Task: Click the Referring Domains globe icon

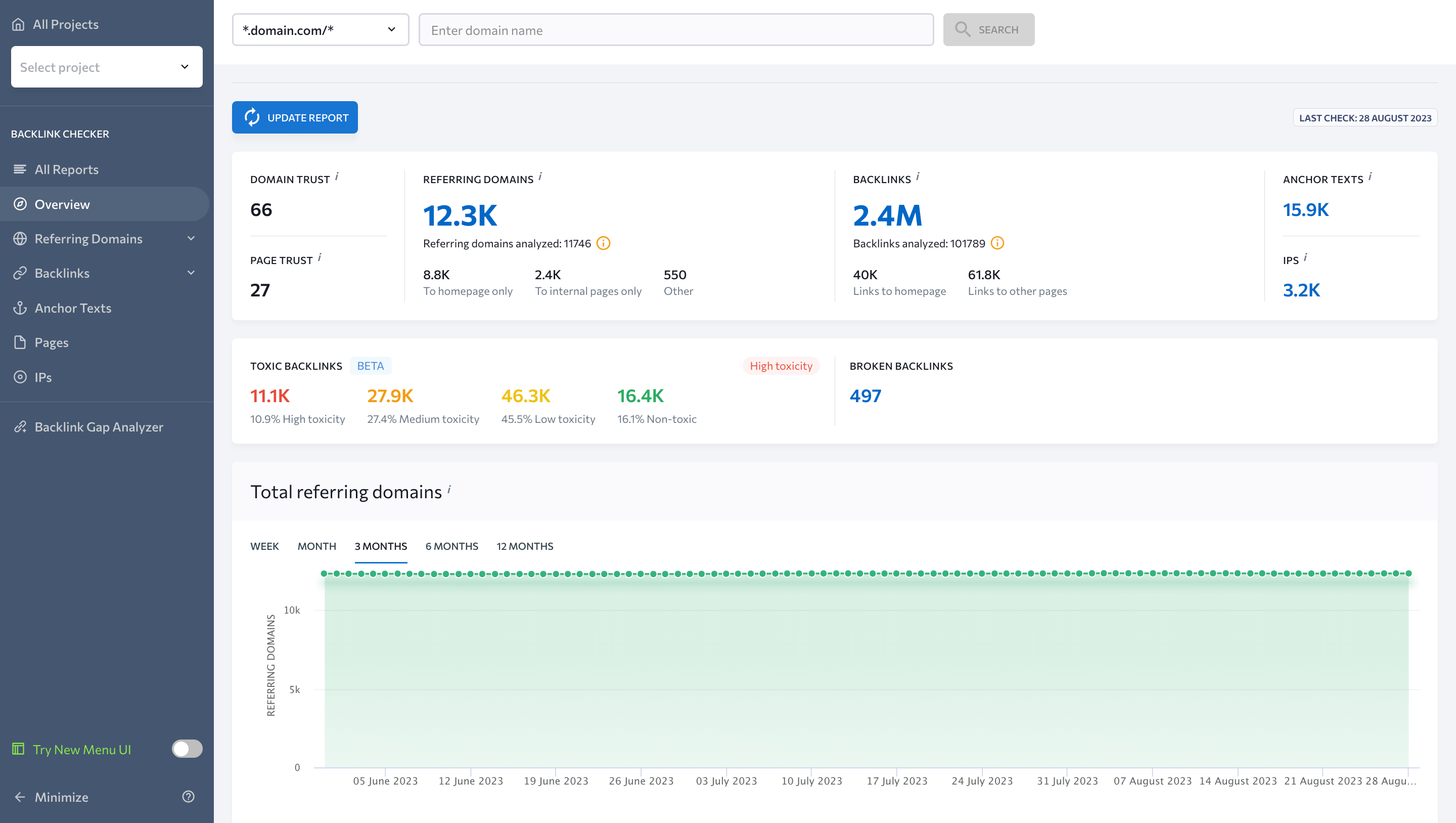Action: (20, 239)
